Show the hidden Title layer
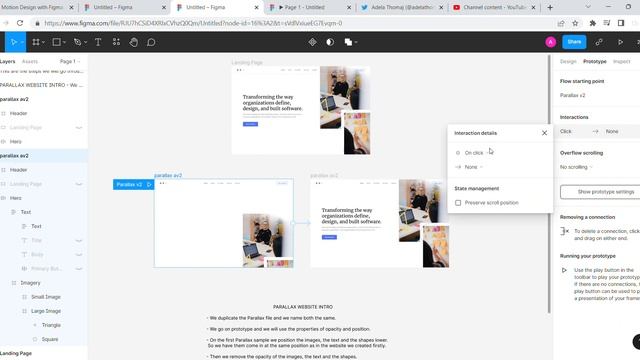Viewport: 640px width, 360px height. click(x=79, y=240)
